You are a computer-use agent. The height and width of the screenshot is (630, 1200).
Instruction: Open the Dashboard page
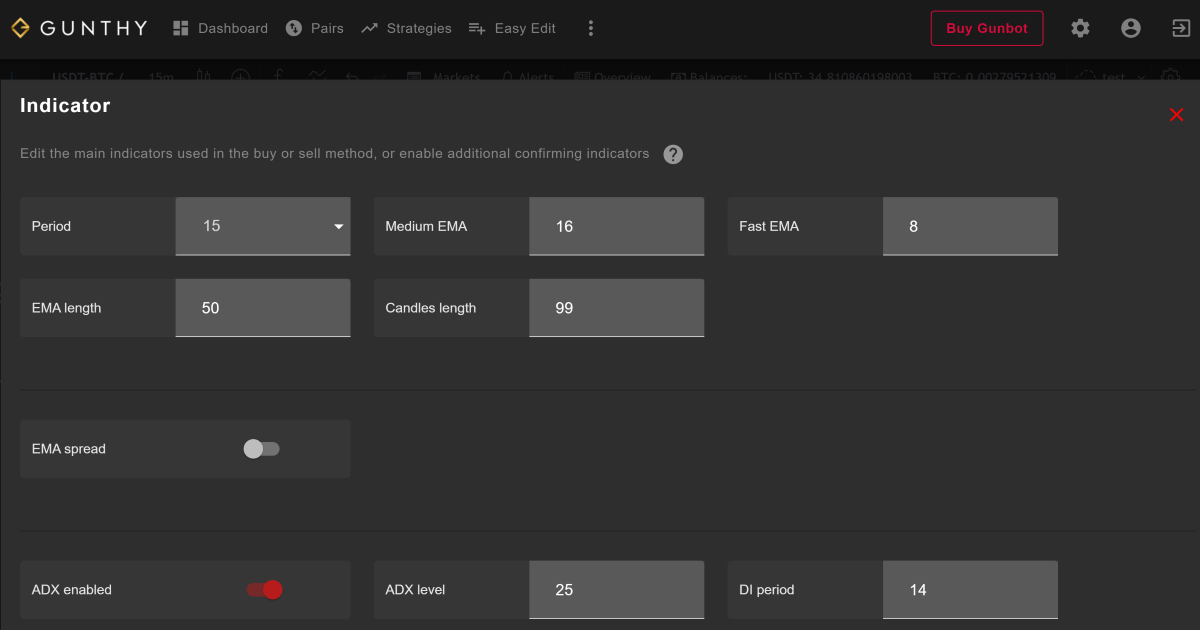click(x=220, y=28)
